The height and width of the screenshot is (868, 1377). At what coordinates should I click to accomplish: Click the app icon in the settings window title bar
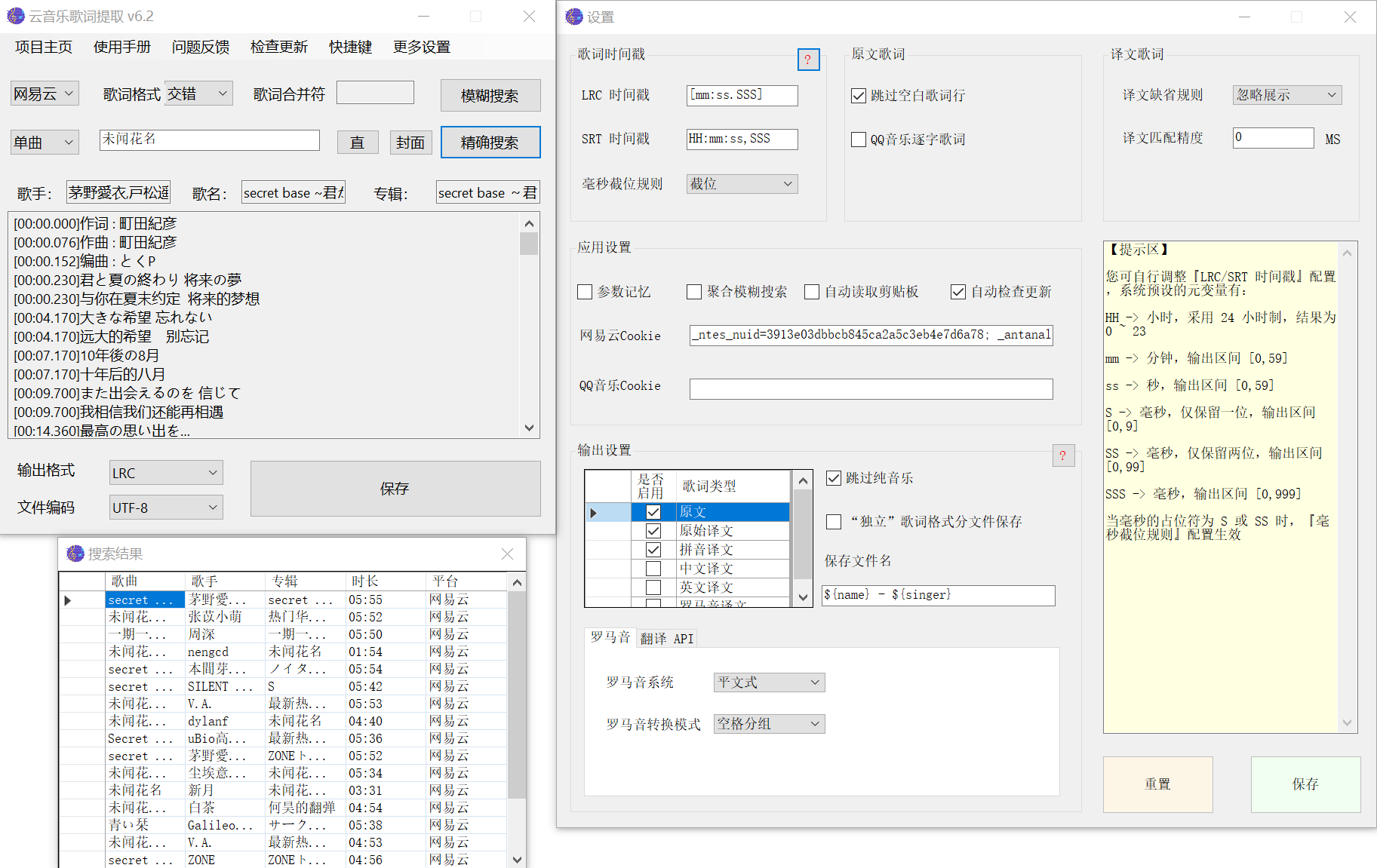tap(574, 17)
